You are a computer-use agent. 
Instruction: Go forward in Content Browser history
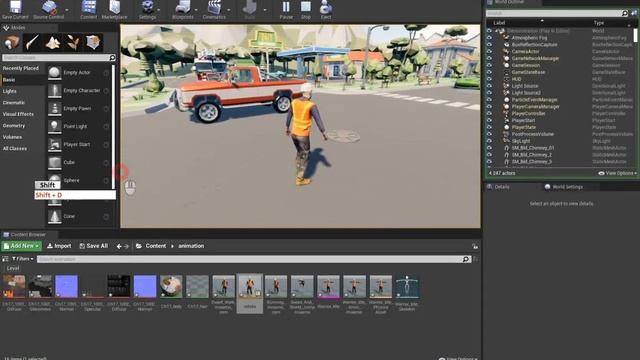coord(126,246)
